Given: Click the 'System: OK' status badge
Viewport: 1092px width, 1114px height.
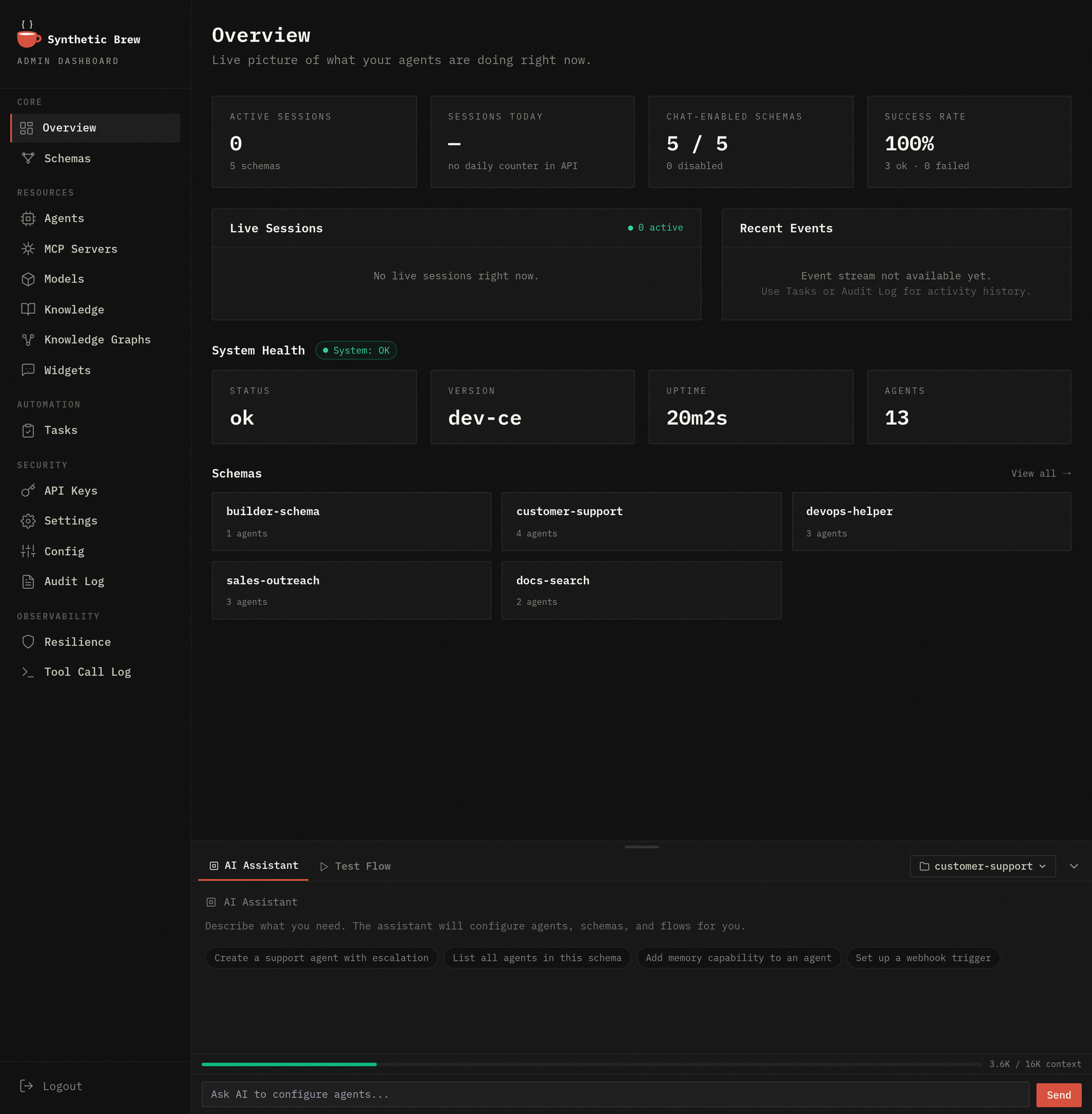Looking at the screenshot, I should pyautogui.click(x=356, y=350).
